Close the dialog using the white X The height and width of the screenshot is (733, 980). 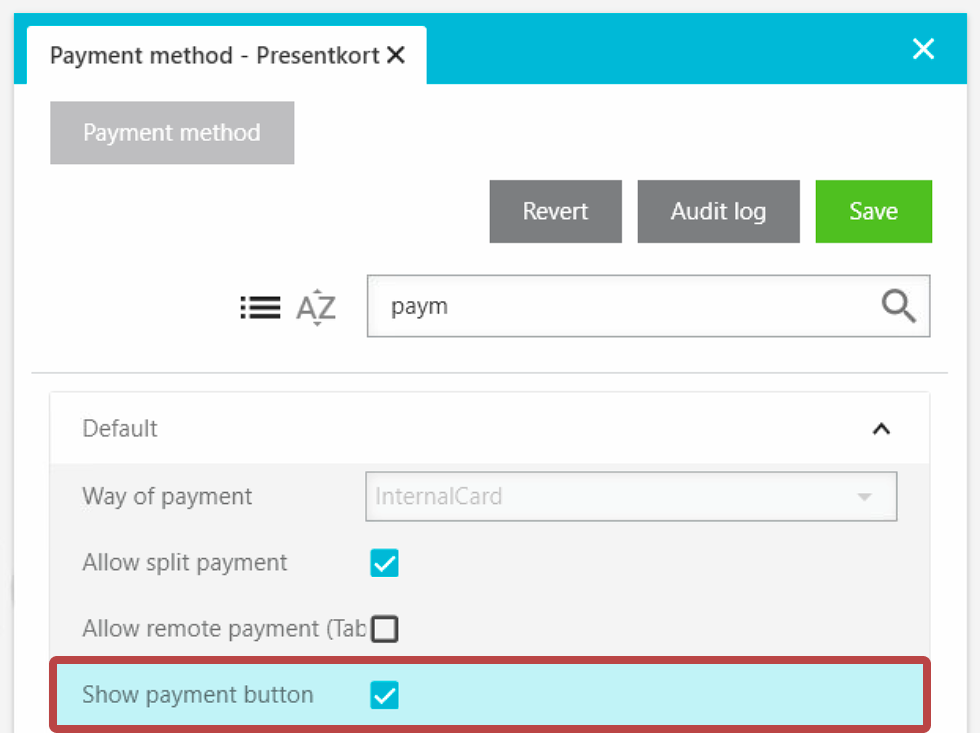[923, 49]
